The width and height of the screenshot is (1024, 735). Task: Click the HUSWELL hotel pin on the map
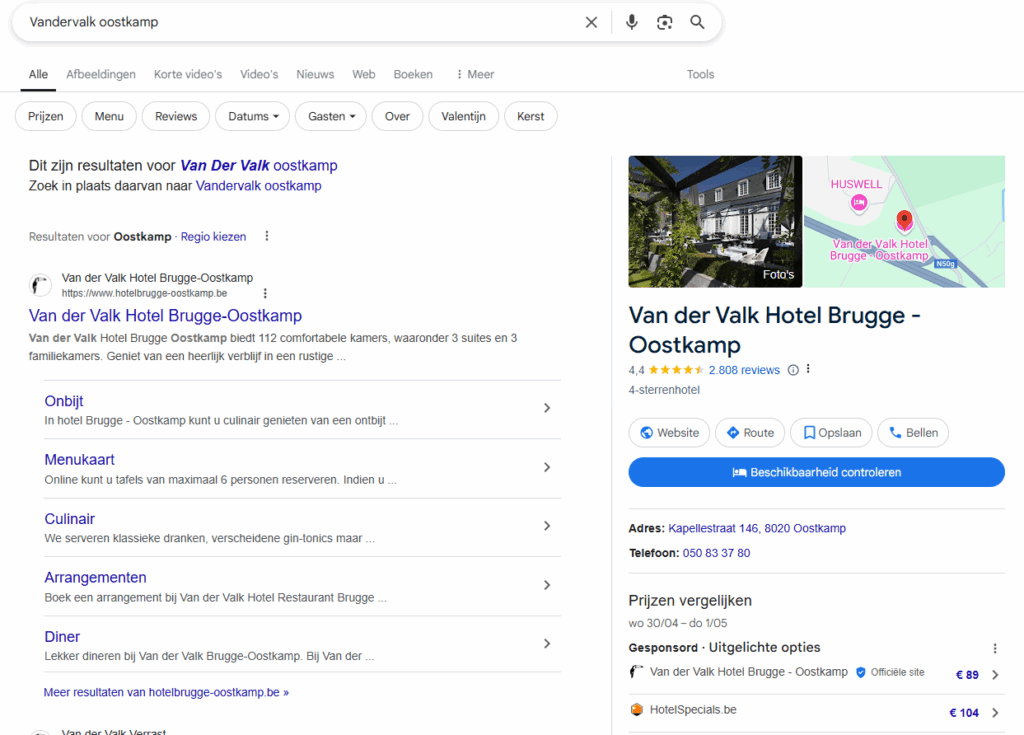pos(858,203)
